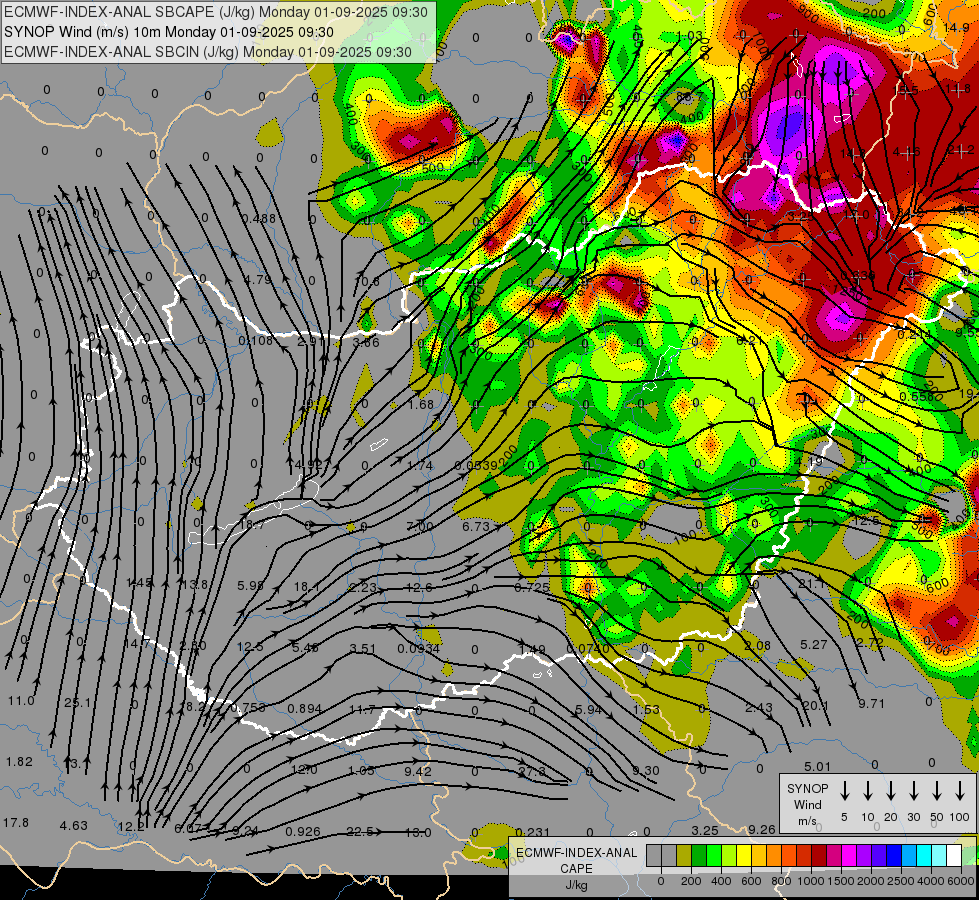The image size is (979, 900).
Task: Click the 3.66 map value
Action: [x=366, y=342]
